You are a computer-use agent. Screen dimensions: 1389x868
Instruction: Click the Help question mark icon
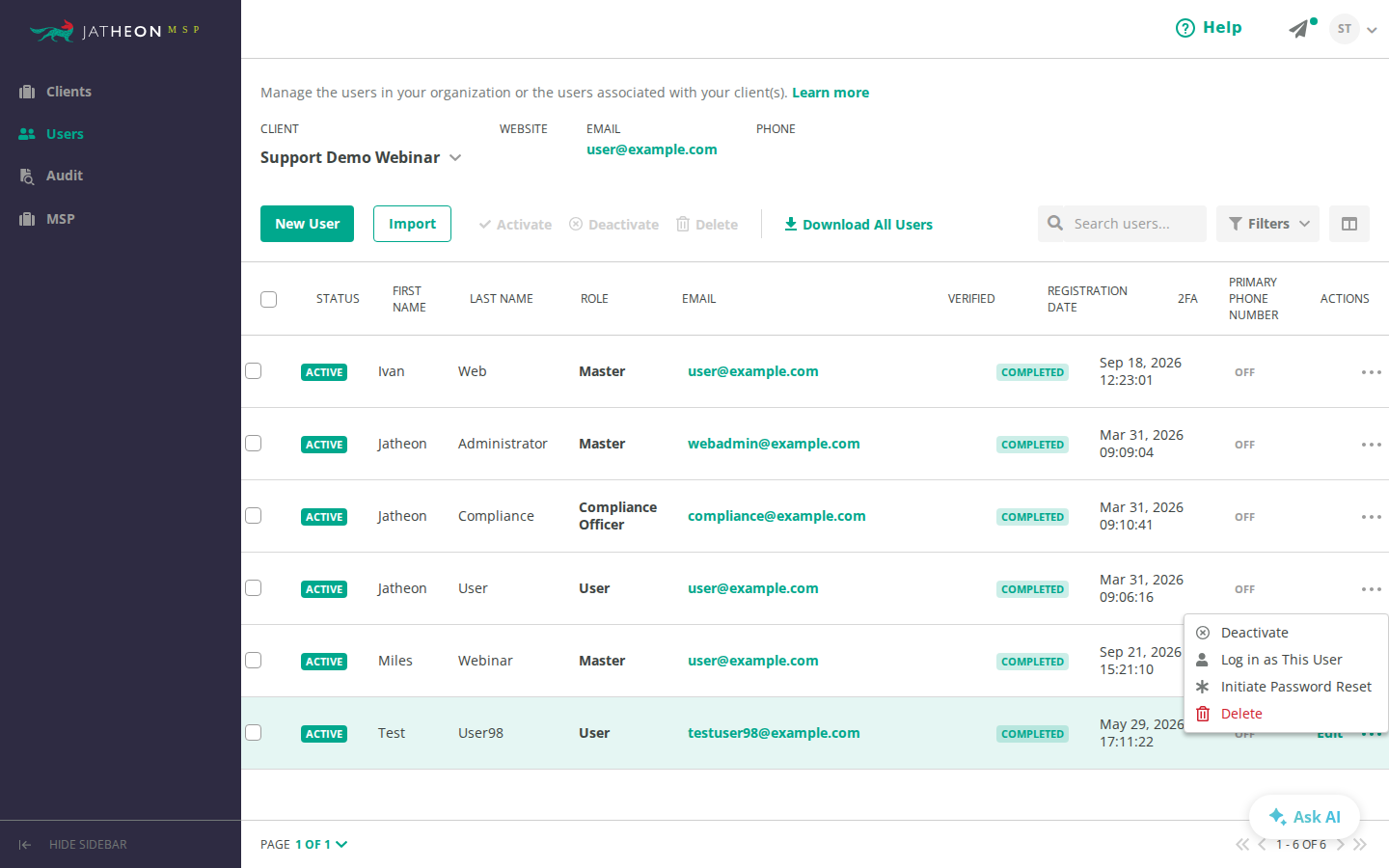(x=1185, y=28)
